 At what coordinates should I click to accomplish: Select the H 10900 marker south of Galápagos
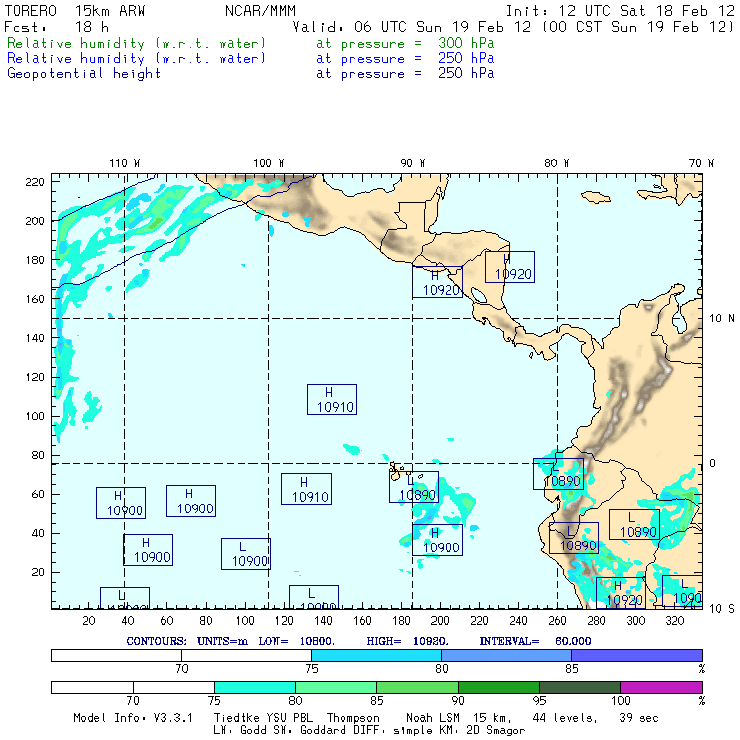pyautogui.click(x=437, y=540)
